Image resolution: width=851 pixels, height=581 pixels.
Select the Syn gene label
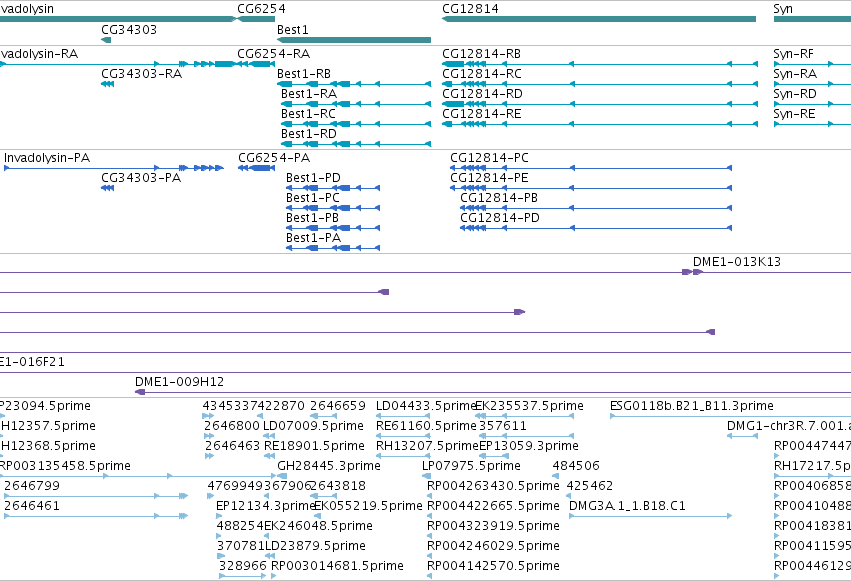coord(783,9)
